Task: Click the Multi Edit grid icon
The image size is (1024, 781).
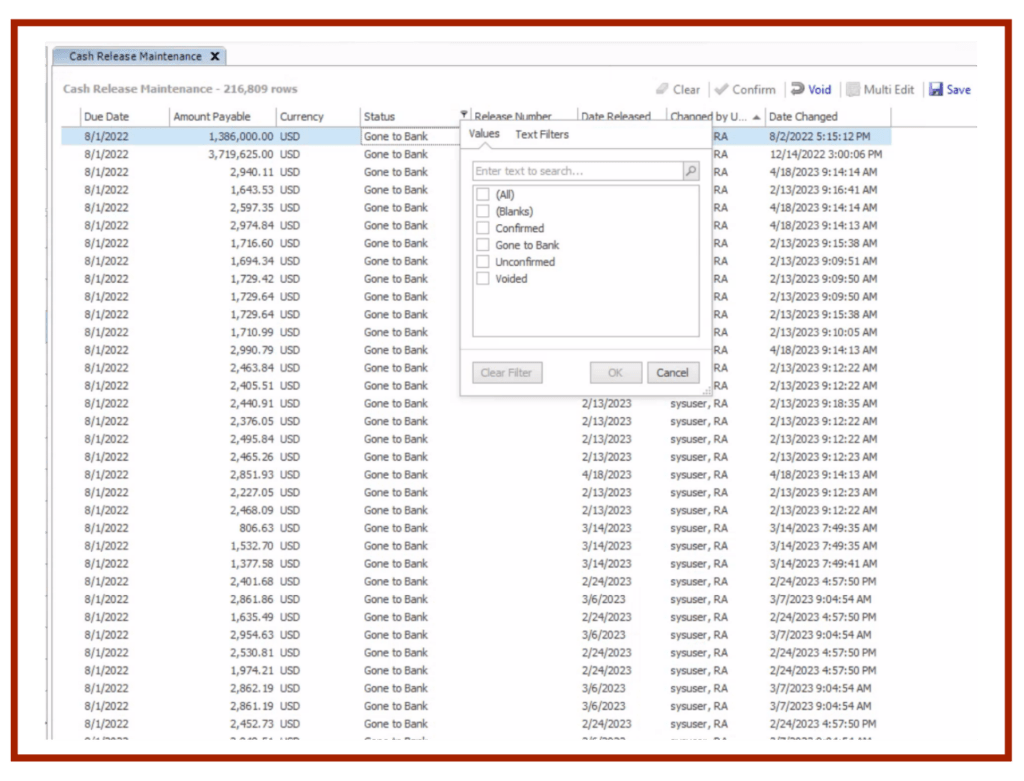Action: [x=853, y=90]
